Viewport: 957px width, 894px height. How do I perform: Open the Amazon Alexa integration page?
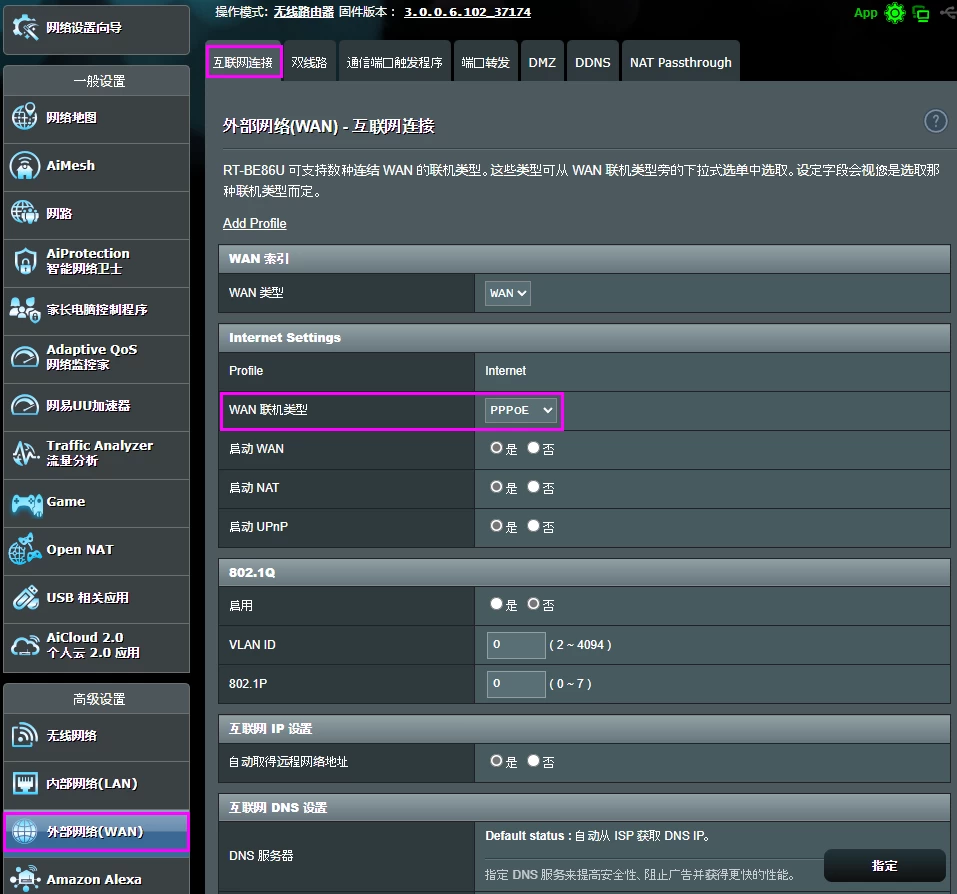pos(96,878)
